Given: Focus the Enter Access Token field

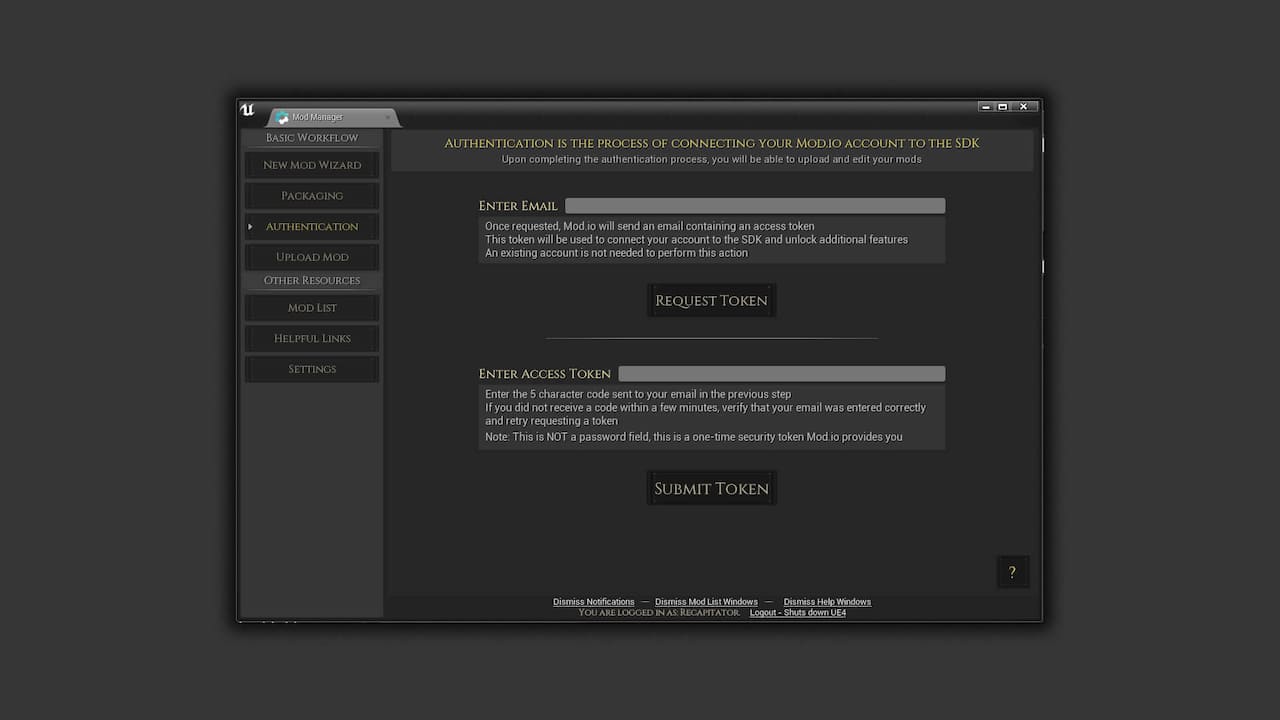Looking at the screenshot, I should [x=782, y=374].
